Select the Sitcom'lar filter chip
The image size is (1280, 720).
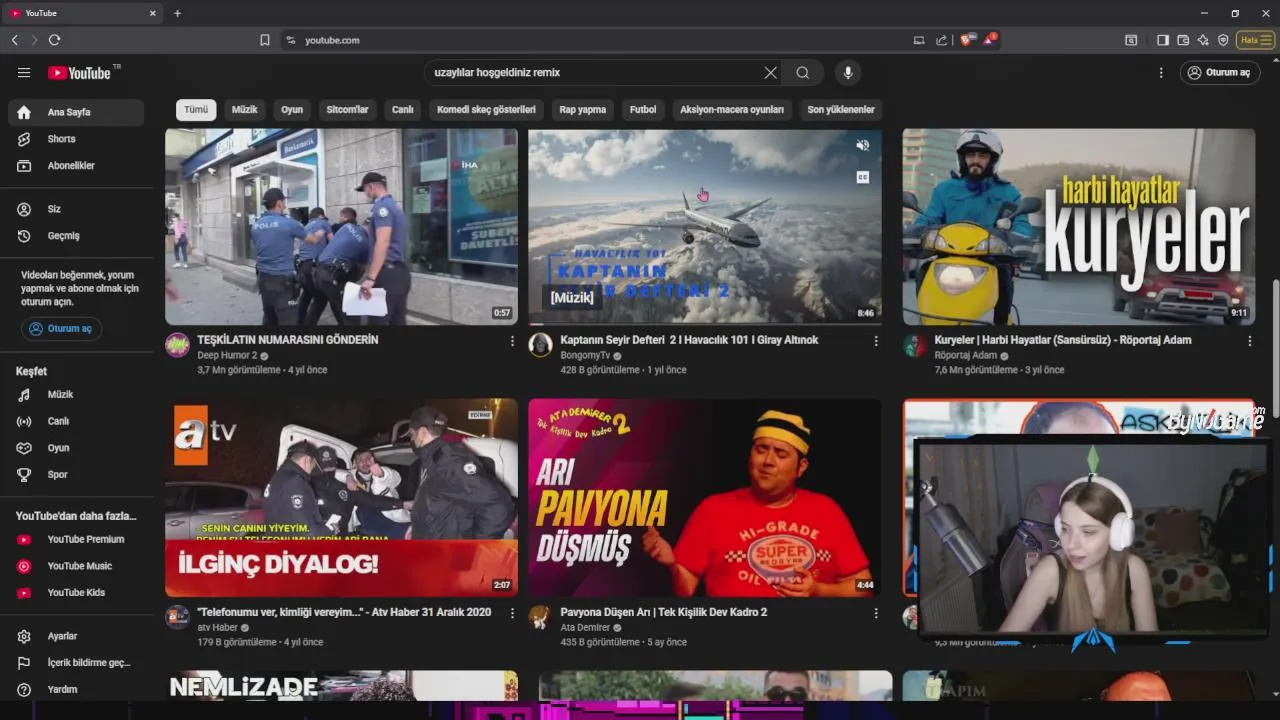click(347, 110)
